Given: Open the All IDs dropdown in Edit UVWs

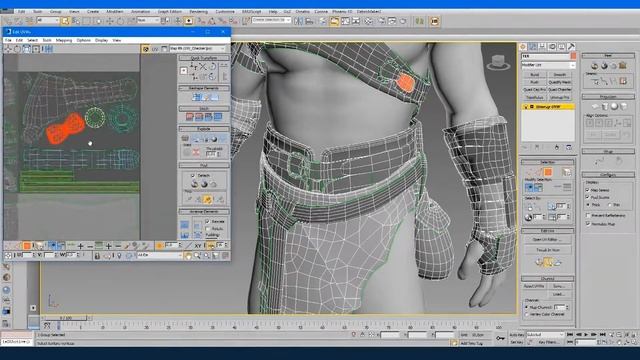Looking at the screenshot, I should [160, 255].
